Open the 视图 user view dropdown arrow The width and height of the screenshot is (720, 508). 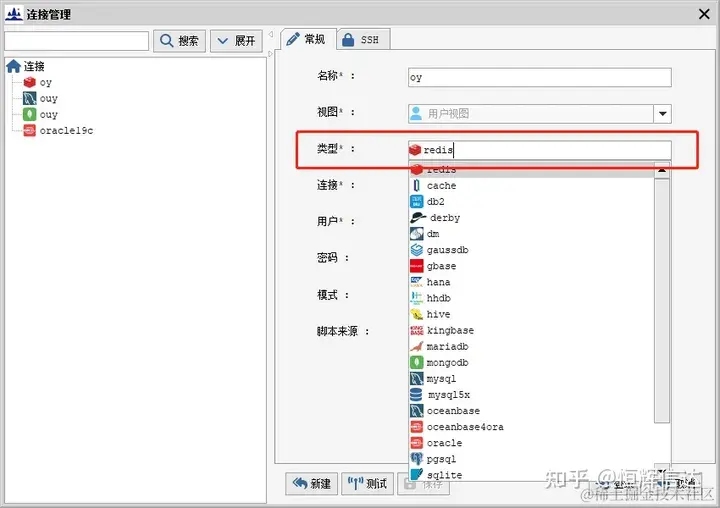[x=662, y=113]
